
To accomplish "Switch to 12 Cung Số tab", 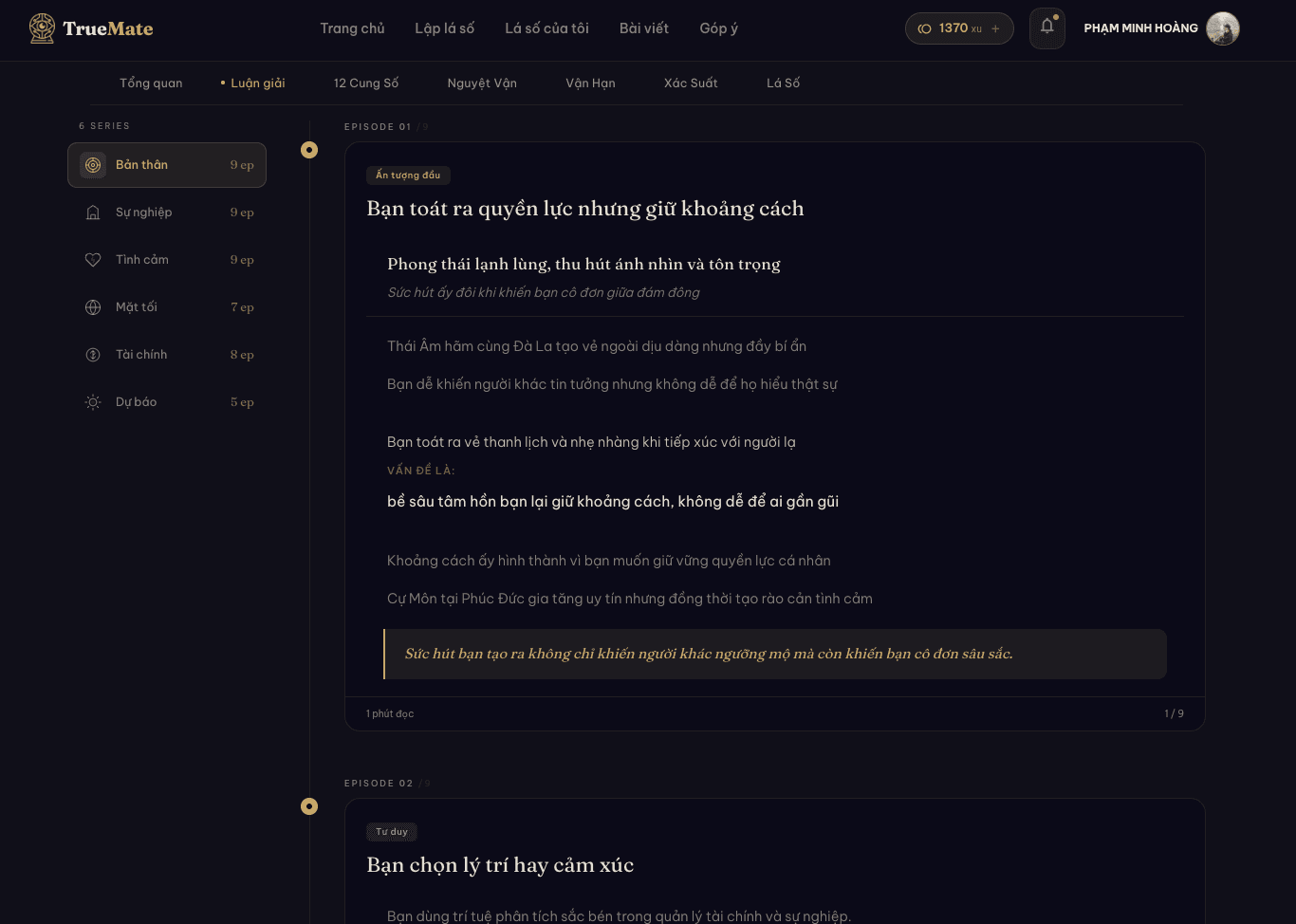I will pos(366,83).
